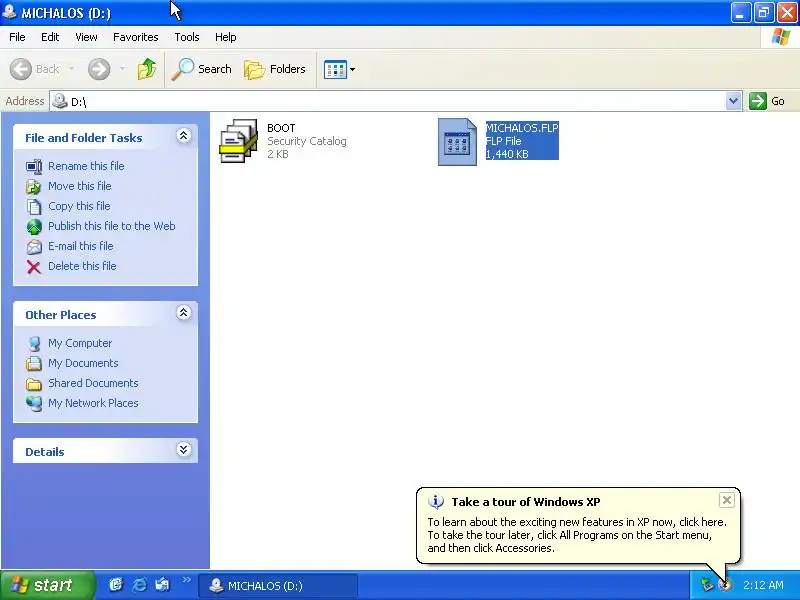
Task: Click the My Documents folder icon
Action: click(34, 363)
